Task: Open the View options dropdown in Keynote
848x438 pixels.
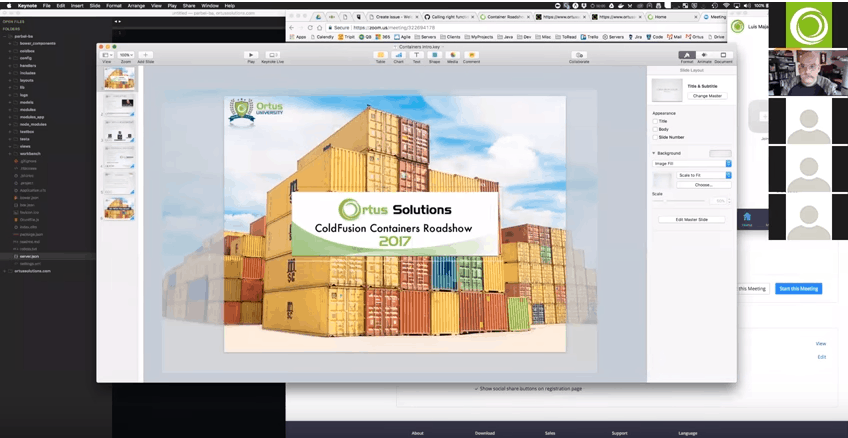Action: click(107, 55)
